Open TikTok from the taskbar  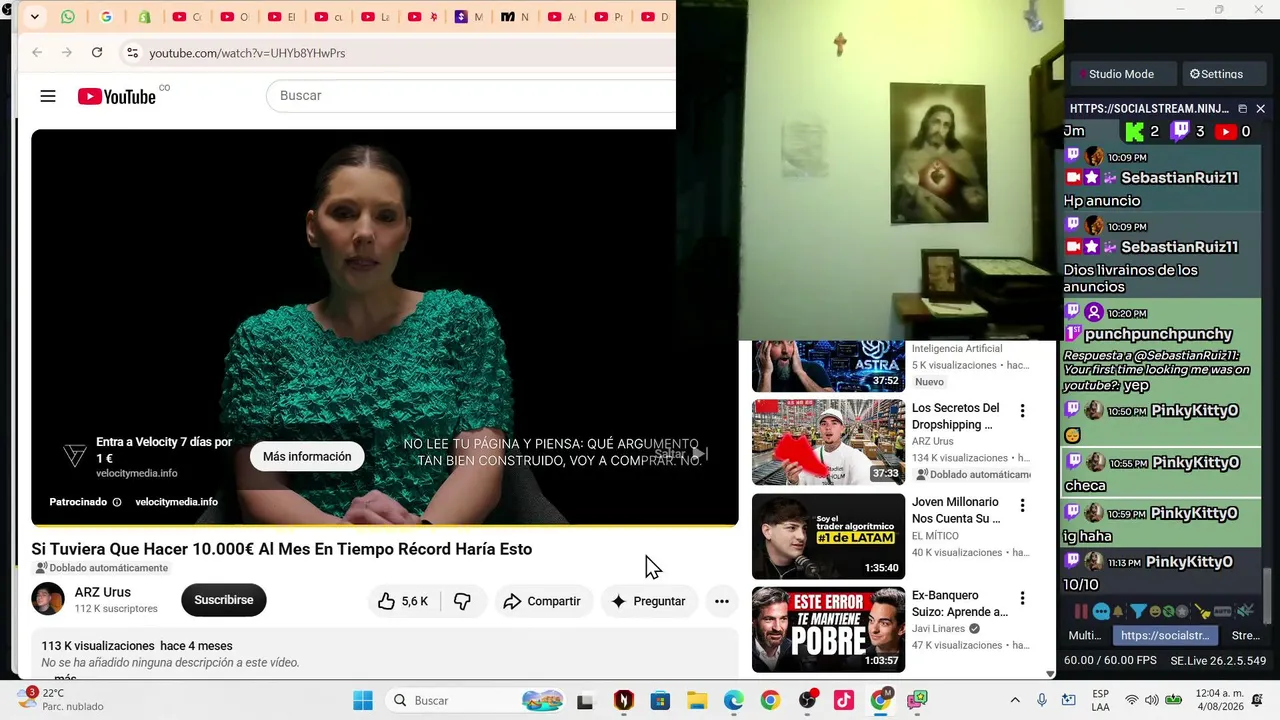(x=843, y=700)
